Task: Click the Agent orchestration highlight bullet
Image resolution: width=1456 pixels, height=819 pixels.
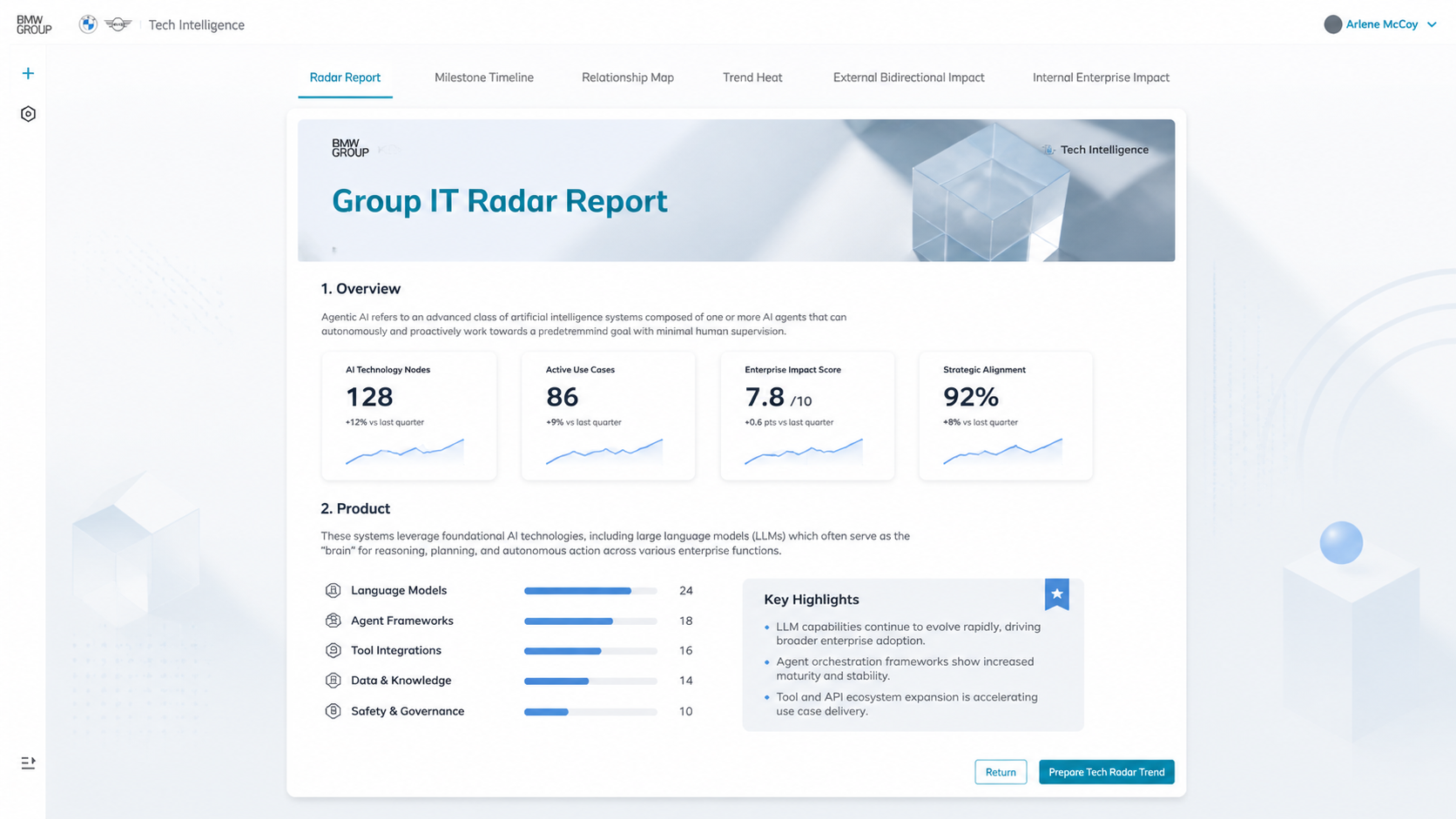Action: pyautogui.click(x=899, y=668)
